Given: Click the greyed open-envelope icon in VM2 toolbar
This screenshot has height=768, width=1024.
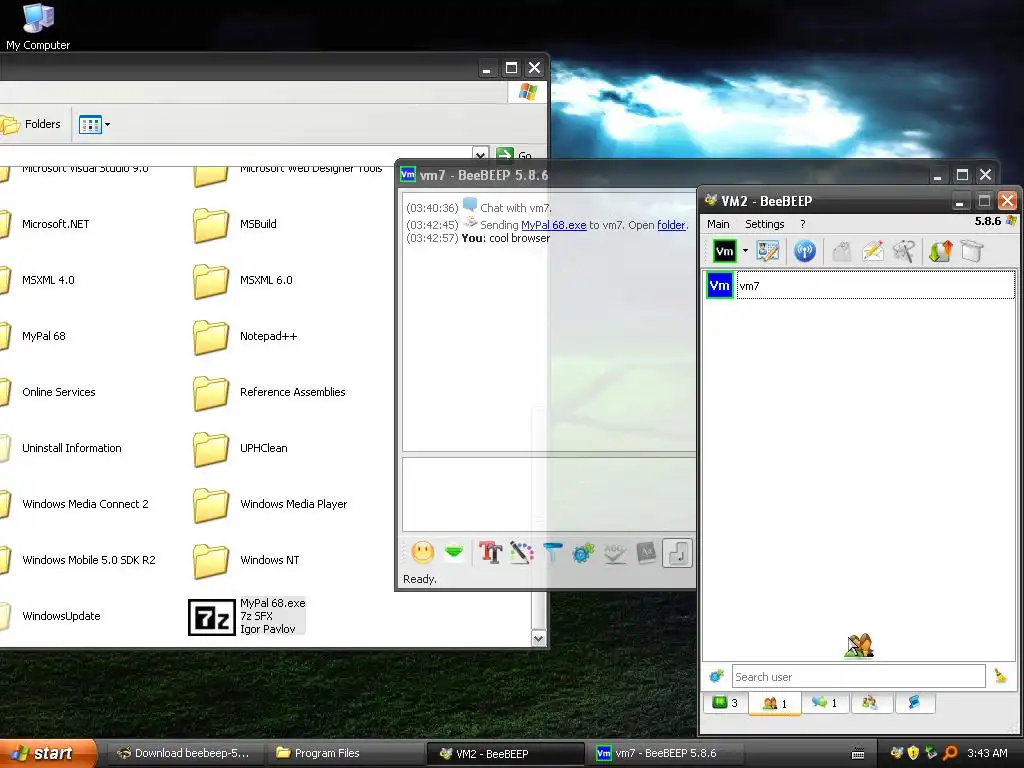Looking at the screenshot, I should pyautogui.click(x=842, y=251).
